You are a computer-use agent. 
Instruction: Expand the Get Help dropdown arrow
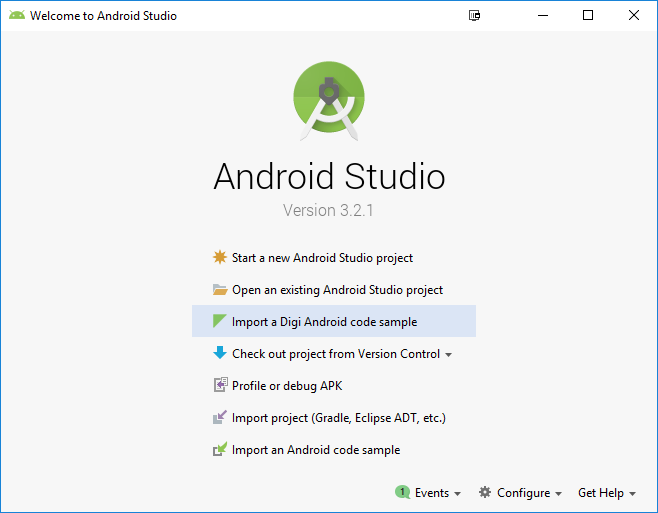point(632,494)
